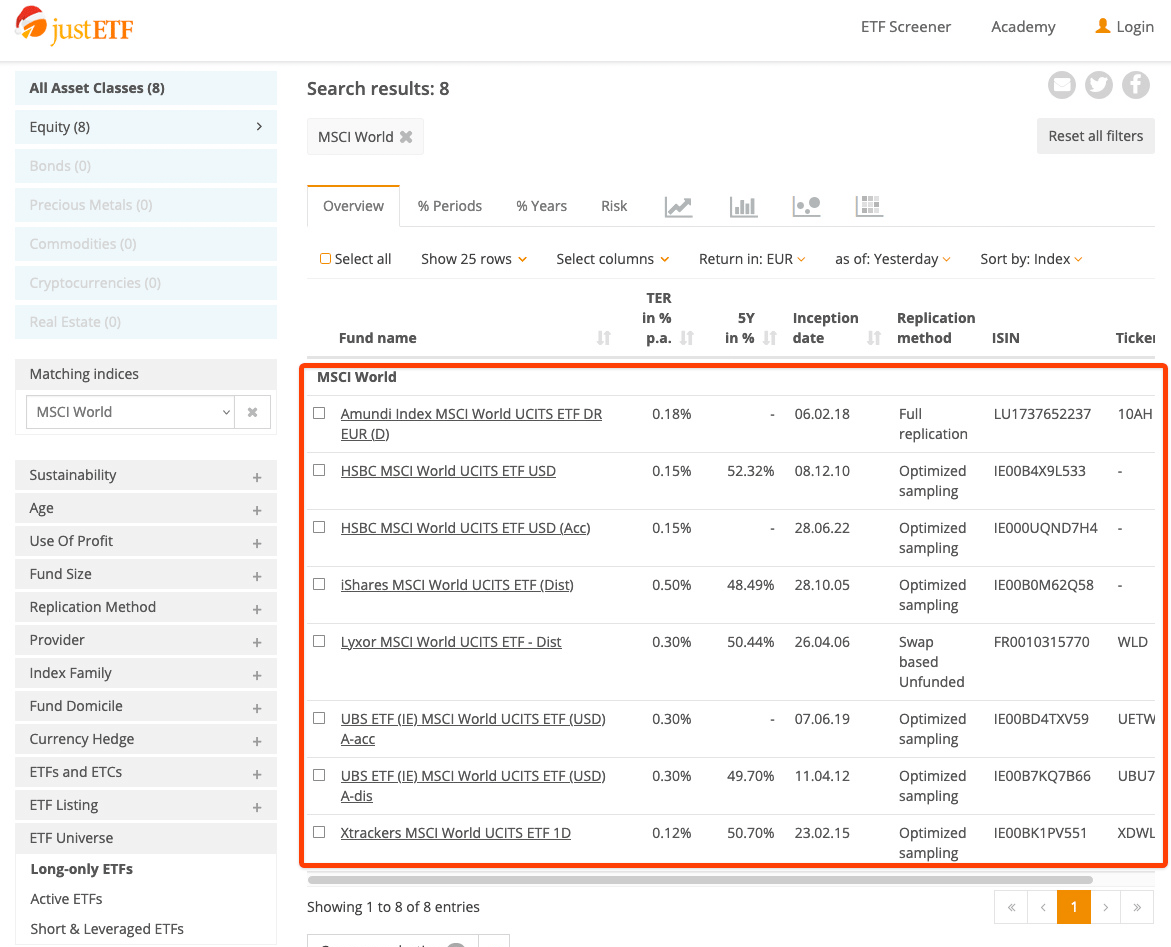
Task: Switch to the Risk tab
Action: (614, 206)
